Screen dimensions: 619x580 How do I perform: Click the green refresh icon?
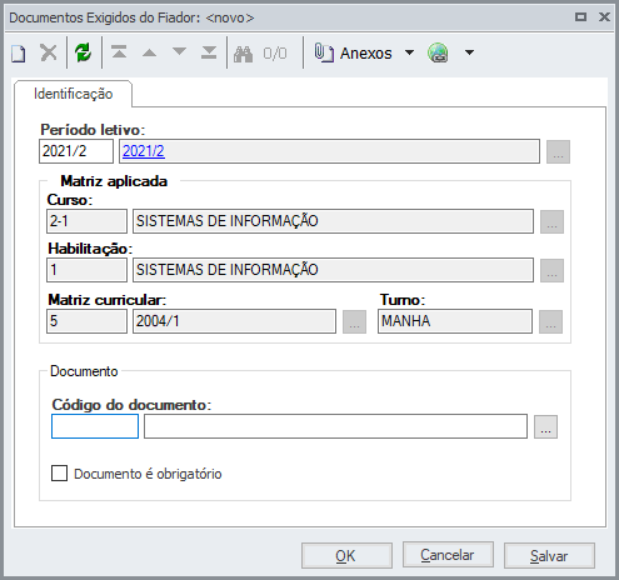click(83, 54)
